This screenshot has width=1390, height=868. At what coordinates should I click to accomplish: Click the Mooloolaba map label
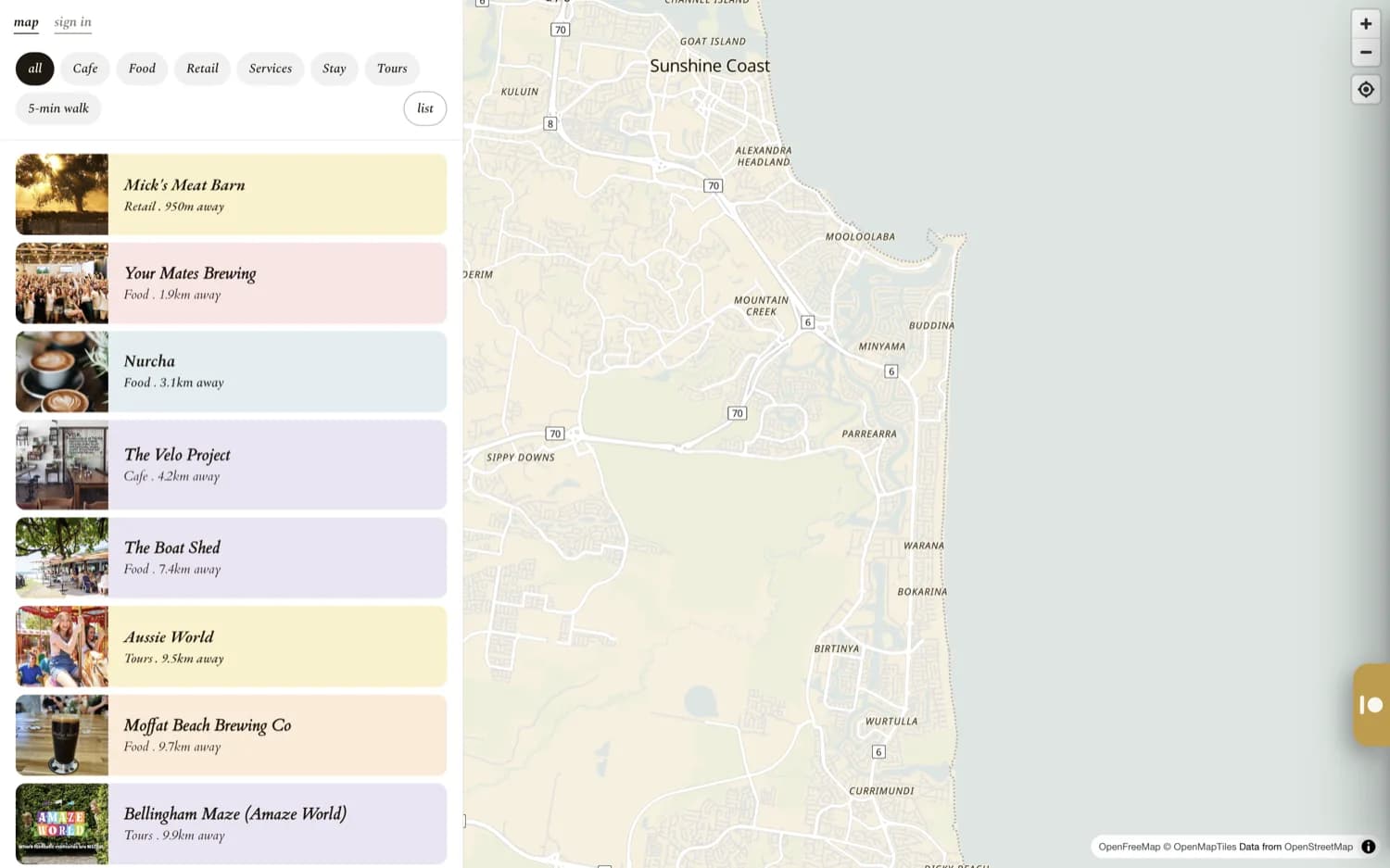coord(860,237)
